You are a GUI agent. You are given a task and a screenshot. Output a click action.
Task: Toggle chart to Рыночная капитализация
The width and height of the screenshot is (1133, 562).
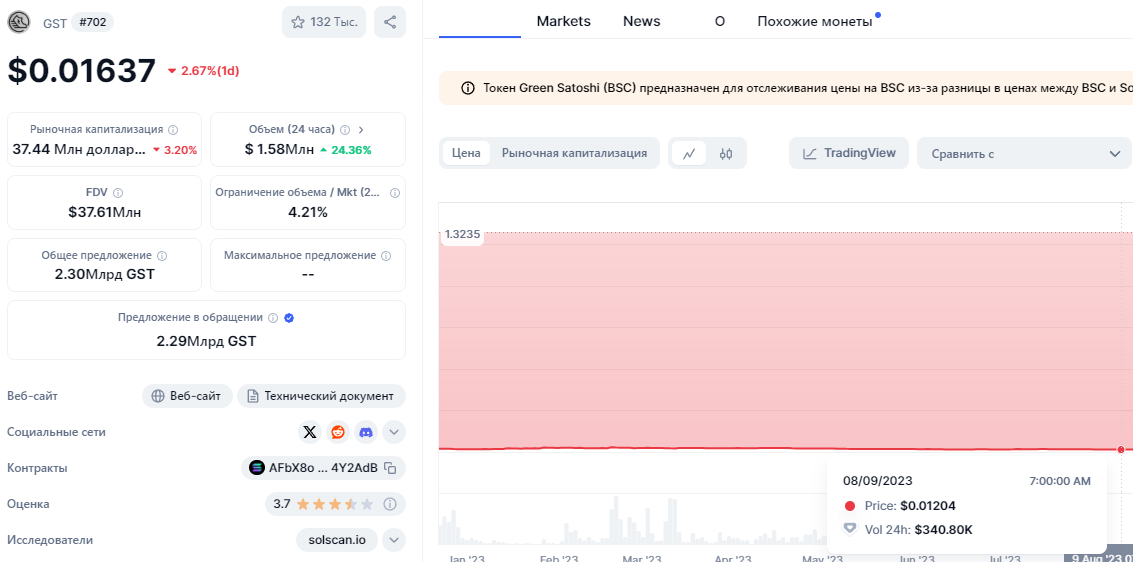coord(574,153)
